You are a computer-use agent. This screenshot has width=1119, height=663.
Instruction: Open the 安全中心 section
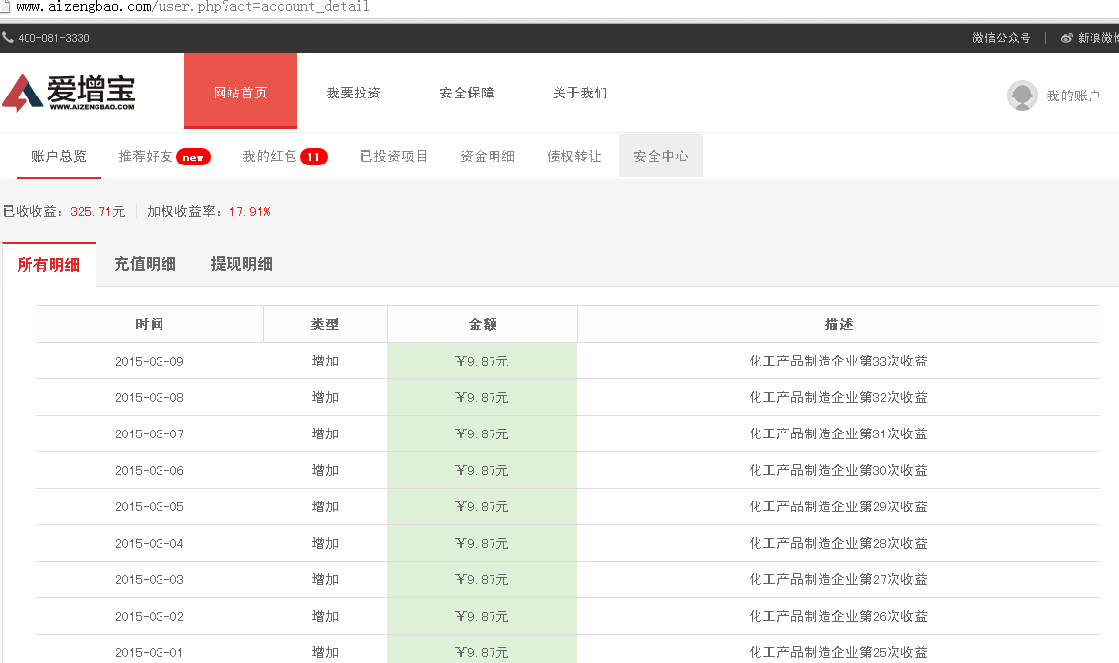[660, 156]
